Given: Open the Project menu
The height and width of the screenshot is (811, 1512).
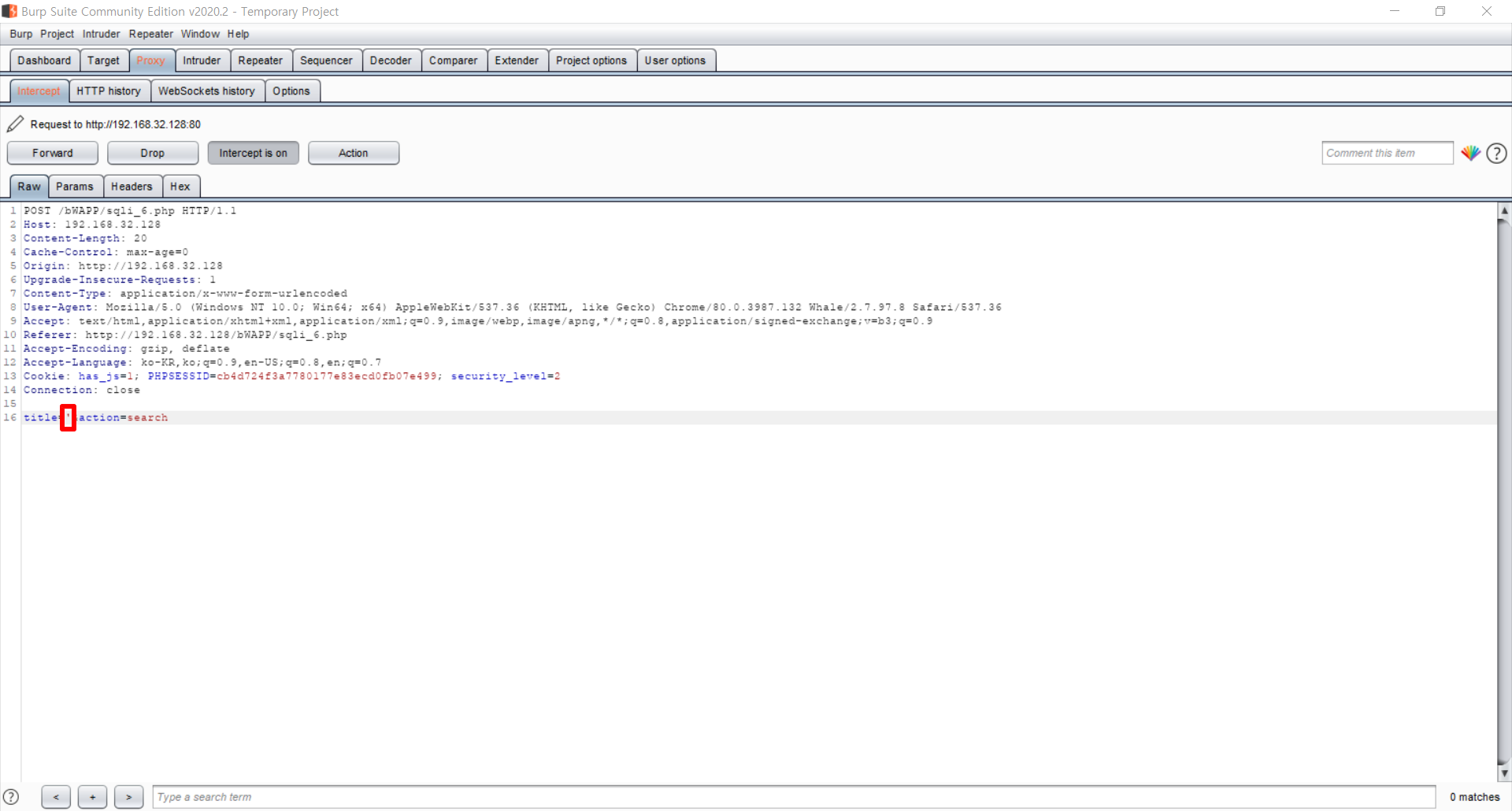Looking at the screenshot, I should [57, 34].
